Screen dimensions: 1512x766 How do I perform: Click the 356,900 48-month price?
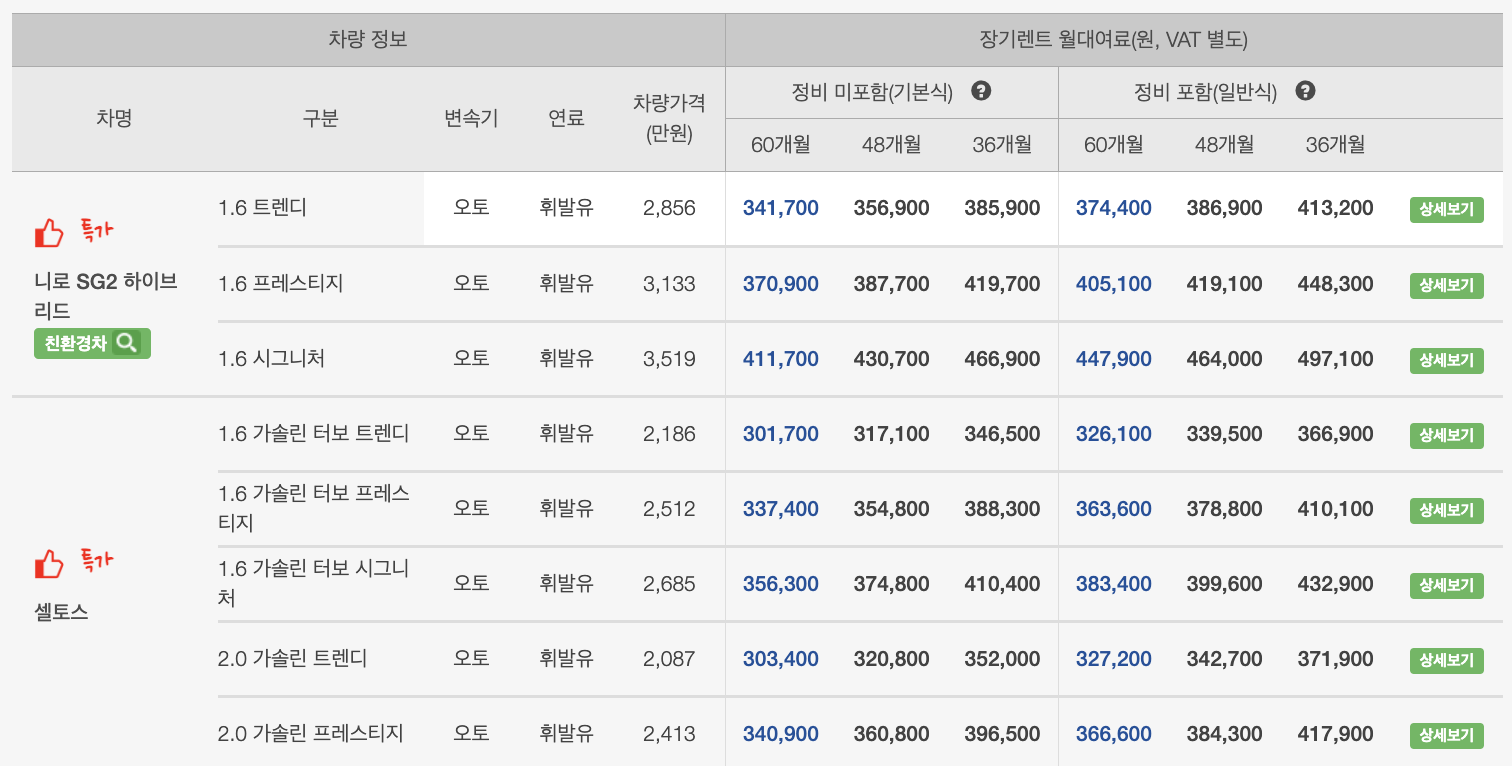[891, 208]
